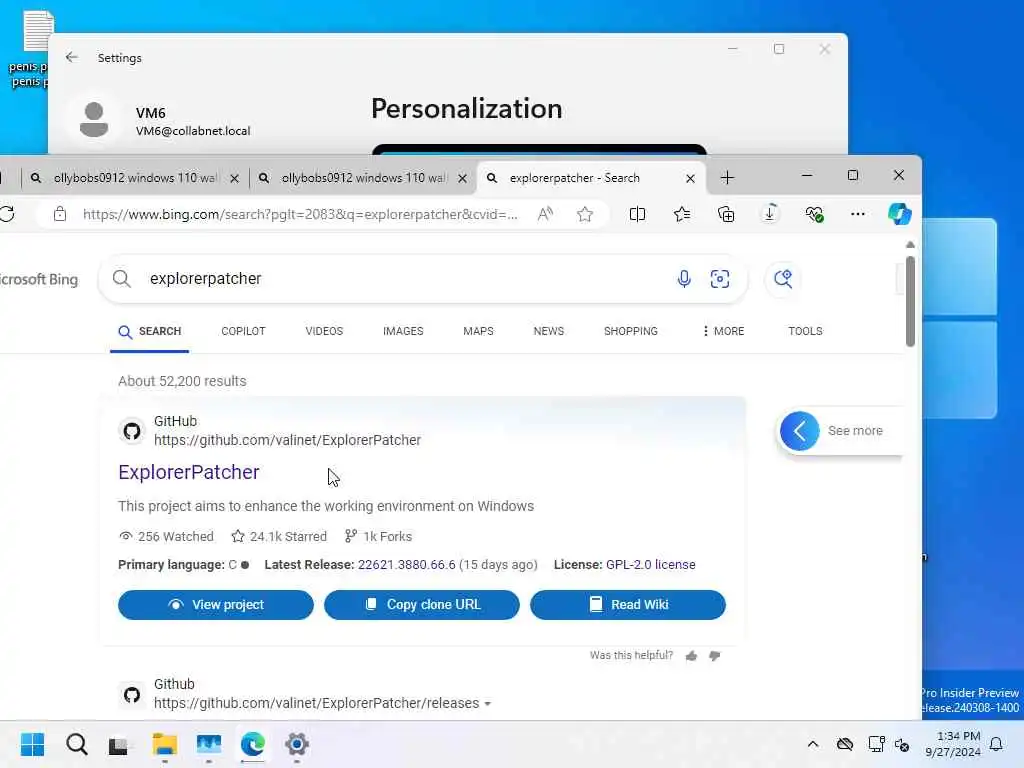Open Read Aloud icon in address bar
Image resolution: width=1024 pixels, height=768 pixels.
(545, 214)
